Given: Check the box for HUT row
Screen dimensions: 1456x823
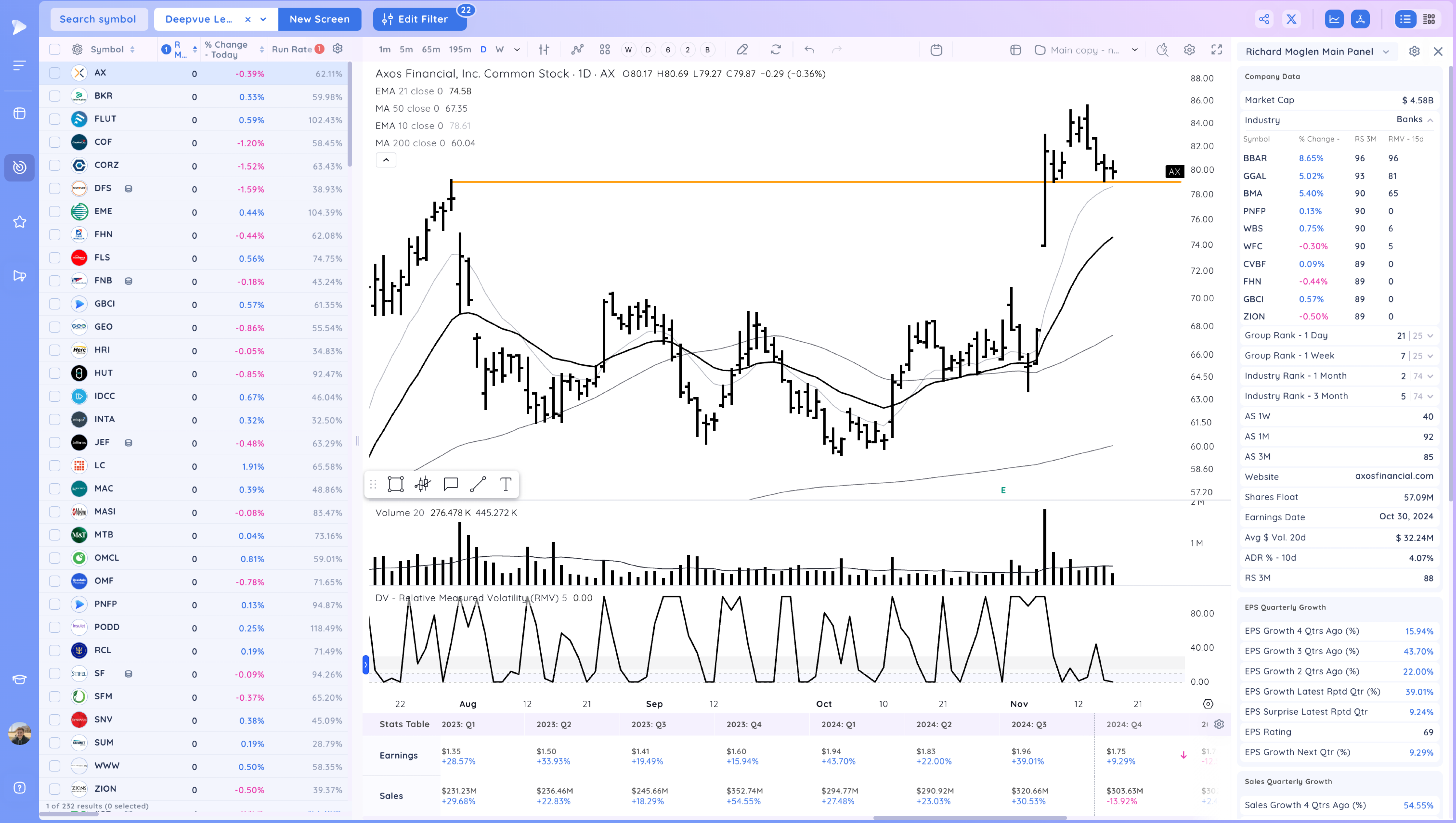Looking at the screenshot, I should [x=54, y=373].
